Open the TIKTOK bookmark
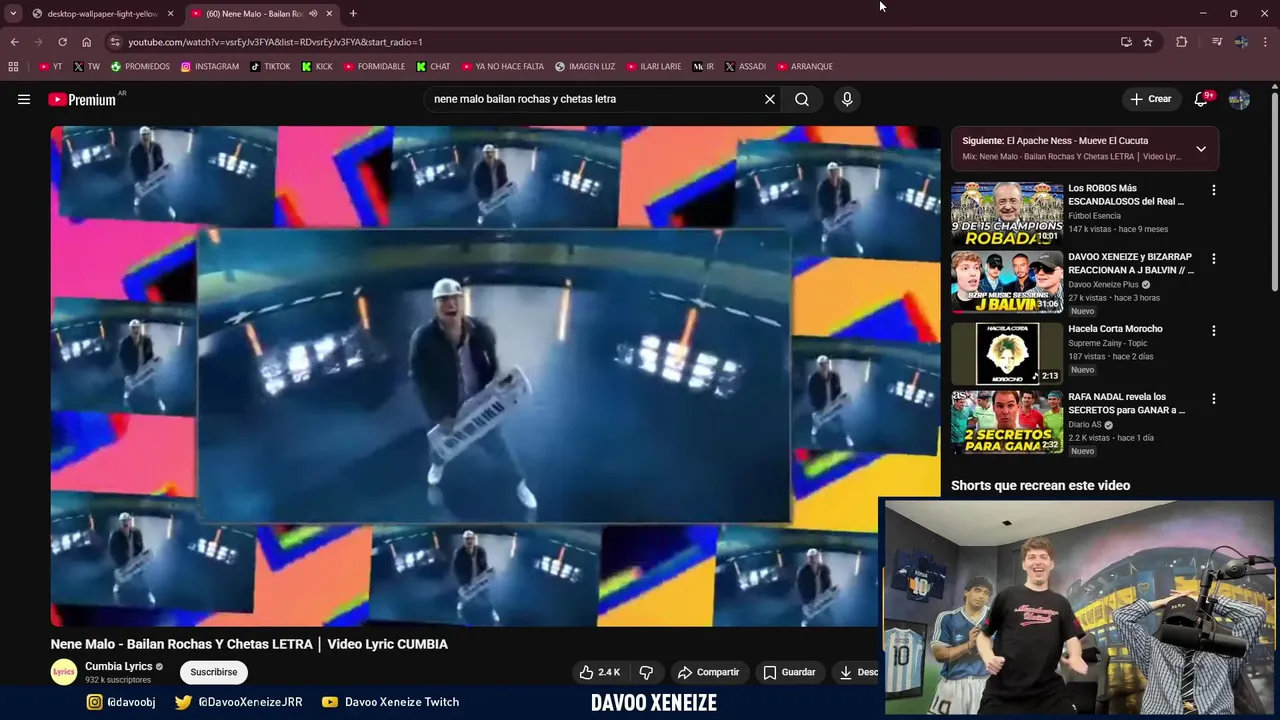Image resolution: width=1280 pixels, height=720 pixels. (270, 67)
